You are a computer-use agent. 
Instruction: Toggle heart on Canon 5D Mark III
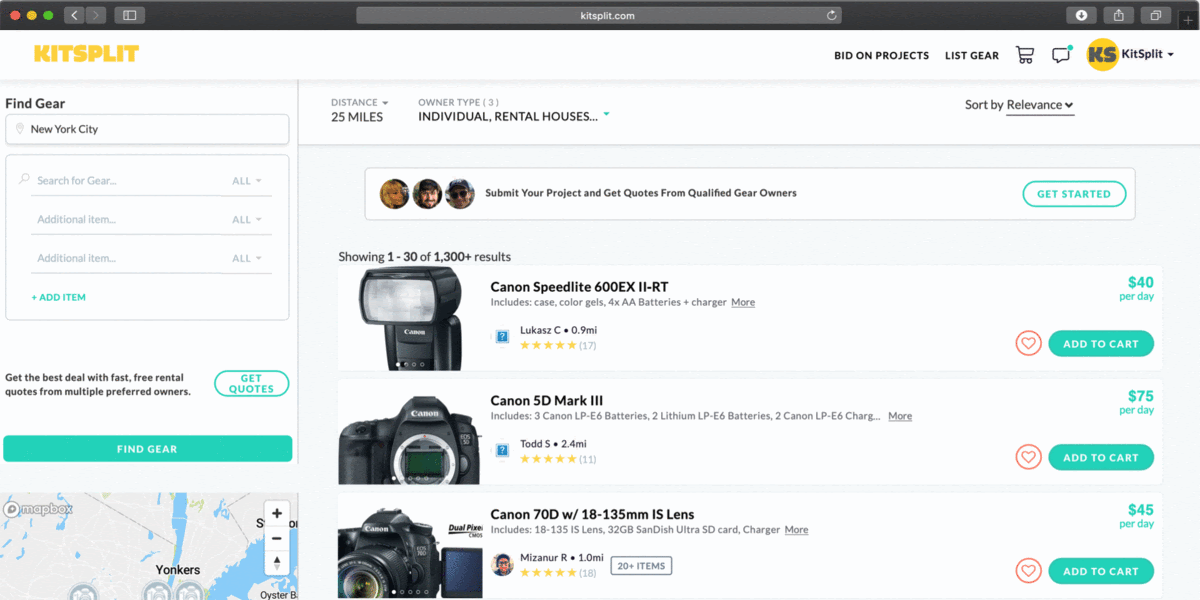pos(1028,458)
